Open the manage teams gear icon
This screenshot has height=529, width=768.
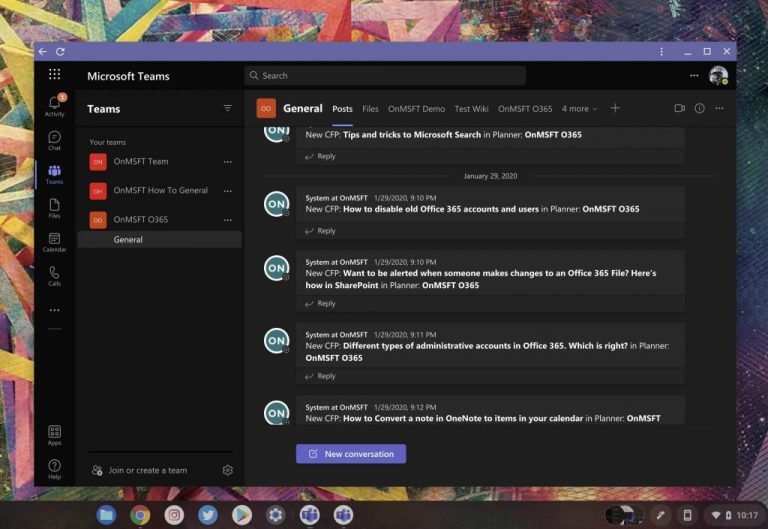pyautogui.click(x=228, y=470)
